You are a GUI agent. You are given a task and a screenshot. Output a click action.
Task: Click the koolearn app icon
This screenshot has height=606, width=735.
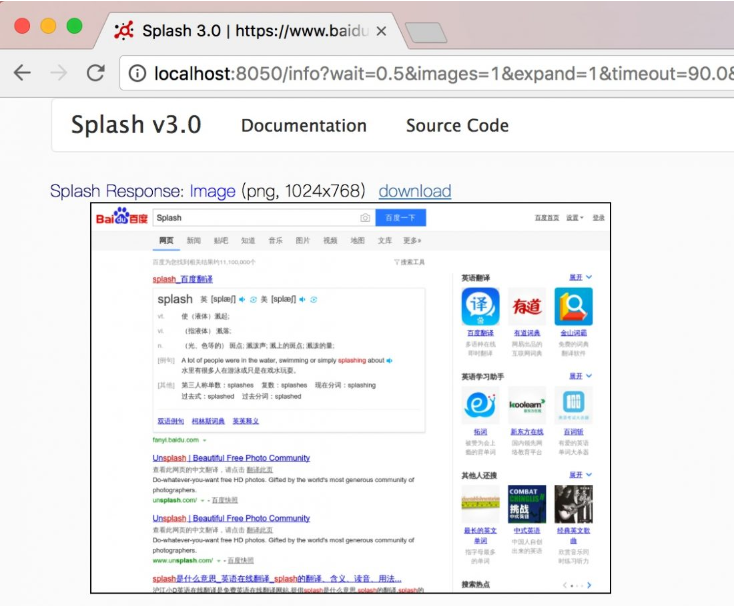point(527,405)
